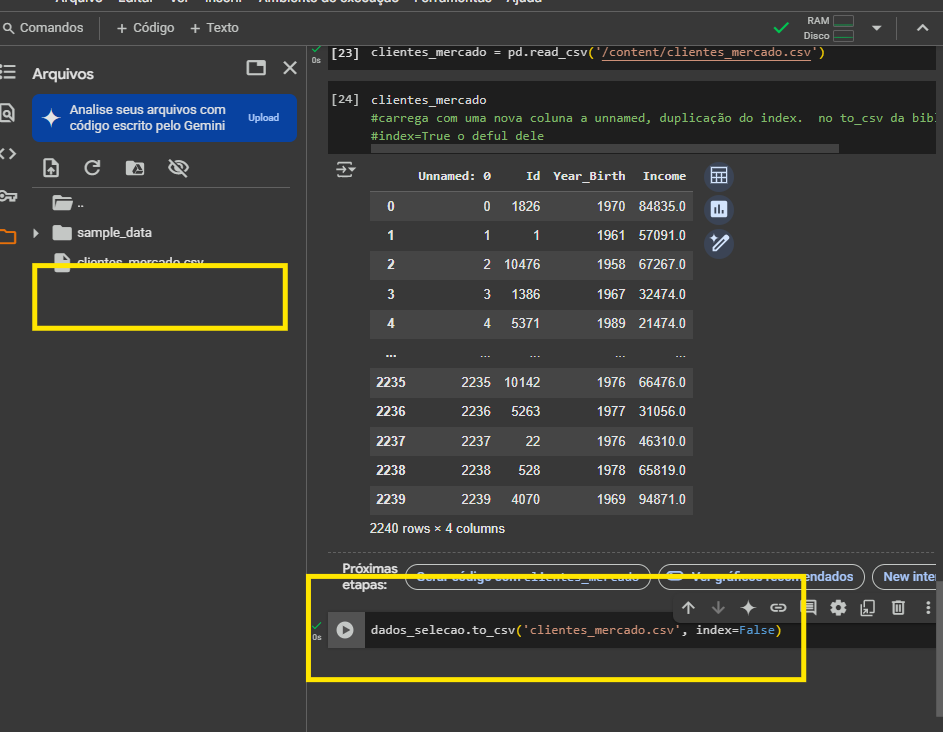Screen dimensions: 943x732
Task: Click into cell 24 code editor
Action: pyautogui.click(x=652, y=118)
